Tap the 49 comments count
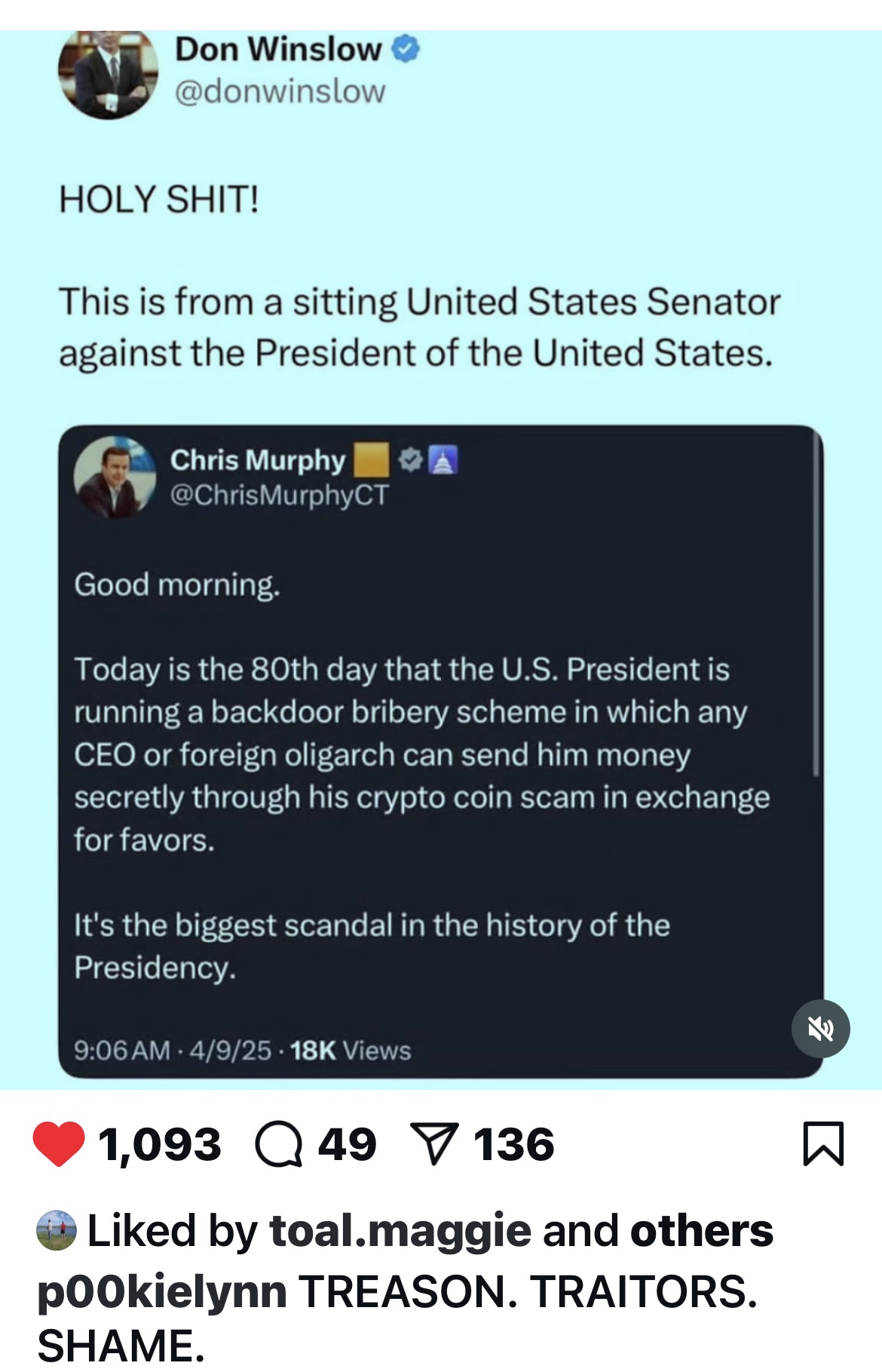This screenshot has height=1372, width=882. (x=347, y=1144)
